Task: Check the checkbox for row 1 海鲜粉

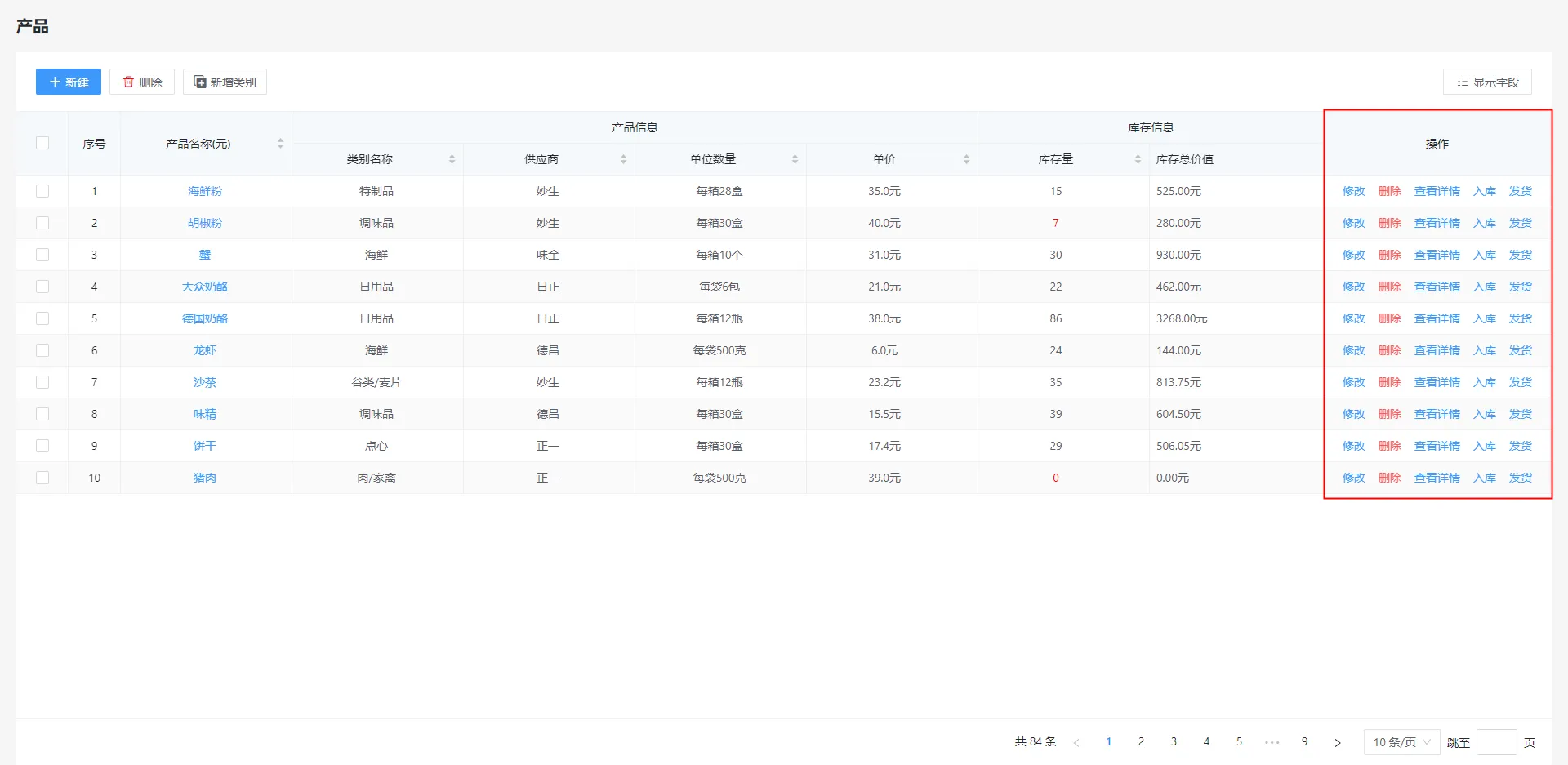Action: click(x=42, y=191)
